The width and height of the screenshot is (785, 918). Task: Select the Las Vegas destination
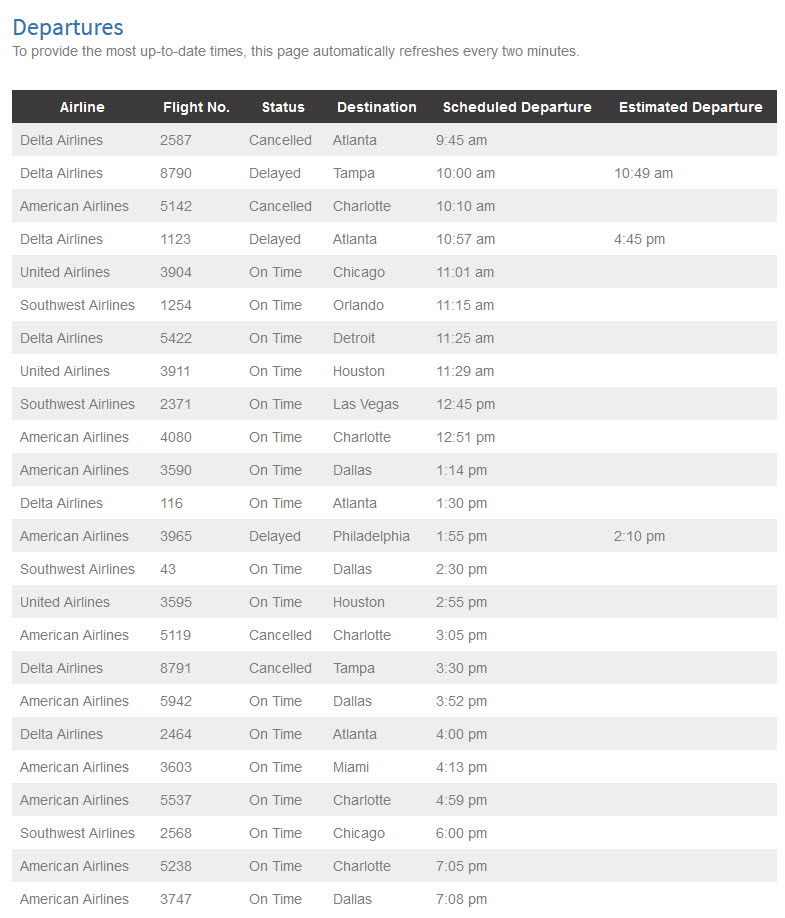[366, 404]
